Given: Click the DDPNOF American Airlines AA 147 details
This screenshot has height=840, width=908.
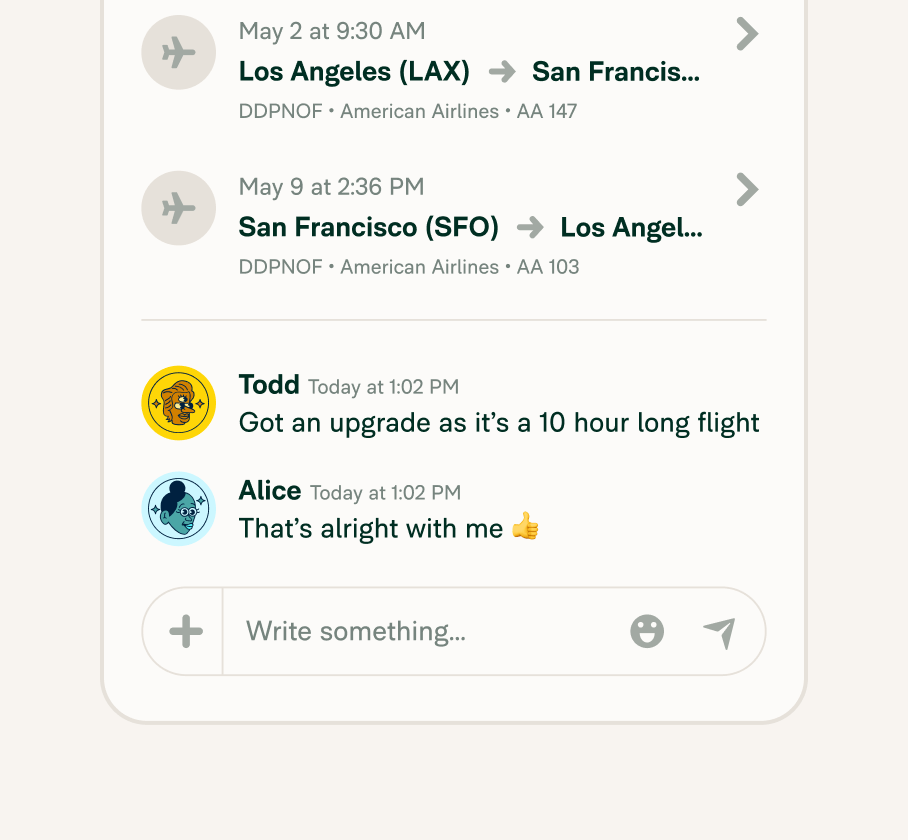Looking at the screenshot, I should coord(408,111).
